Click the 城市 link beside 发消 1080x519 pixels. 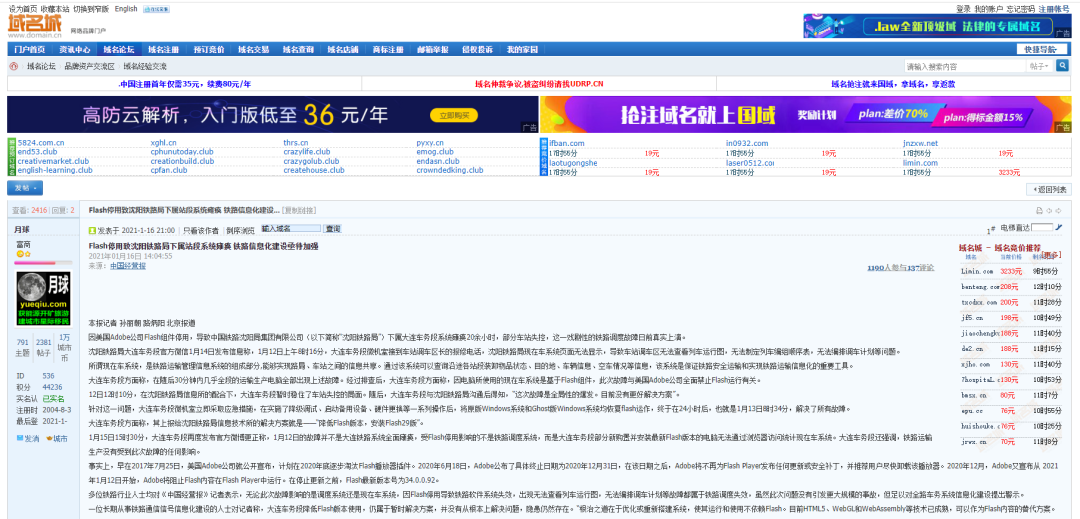[56, 438]
